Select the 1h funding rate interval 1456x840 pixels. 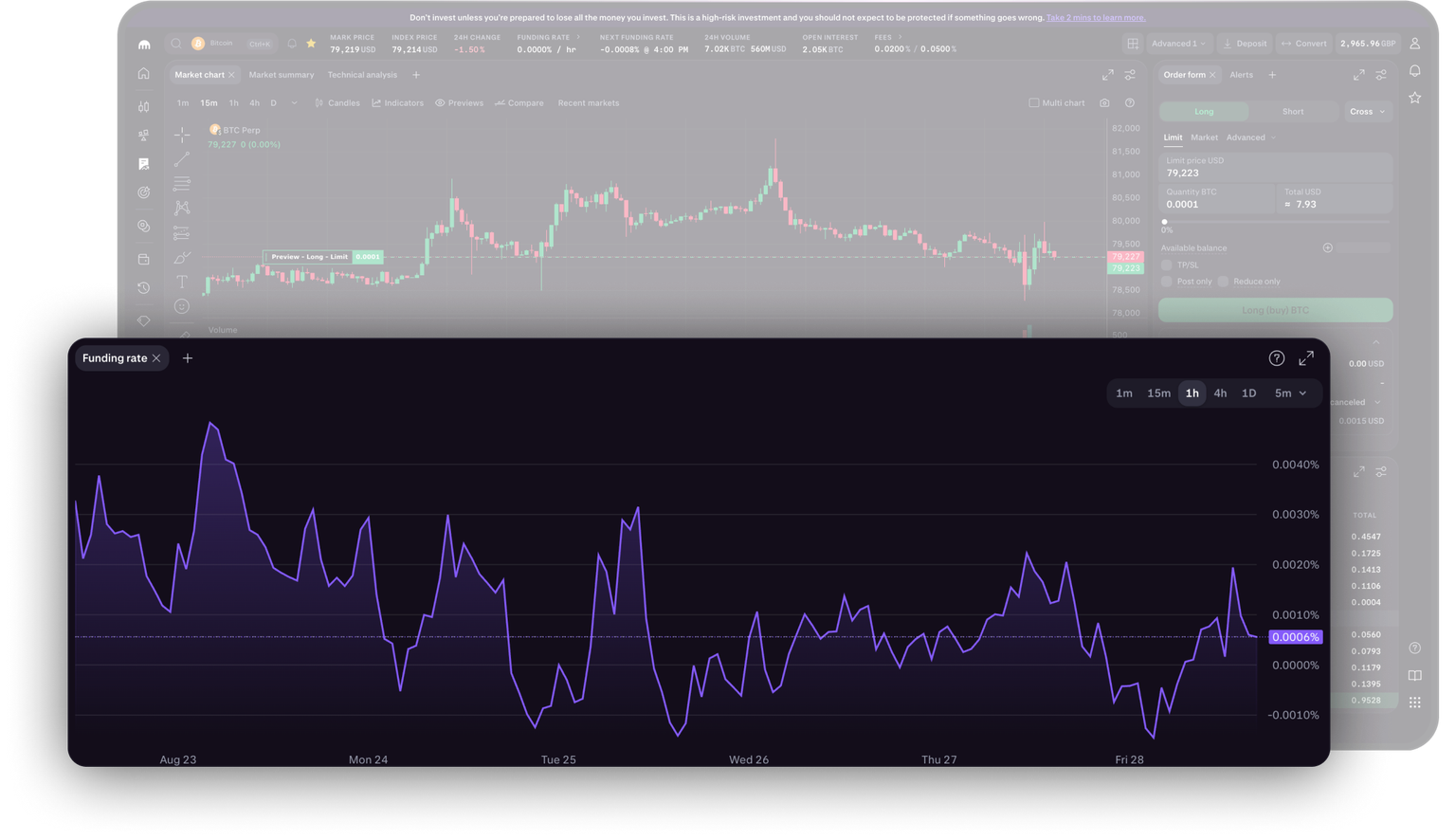coord(1192,393)
